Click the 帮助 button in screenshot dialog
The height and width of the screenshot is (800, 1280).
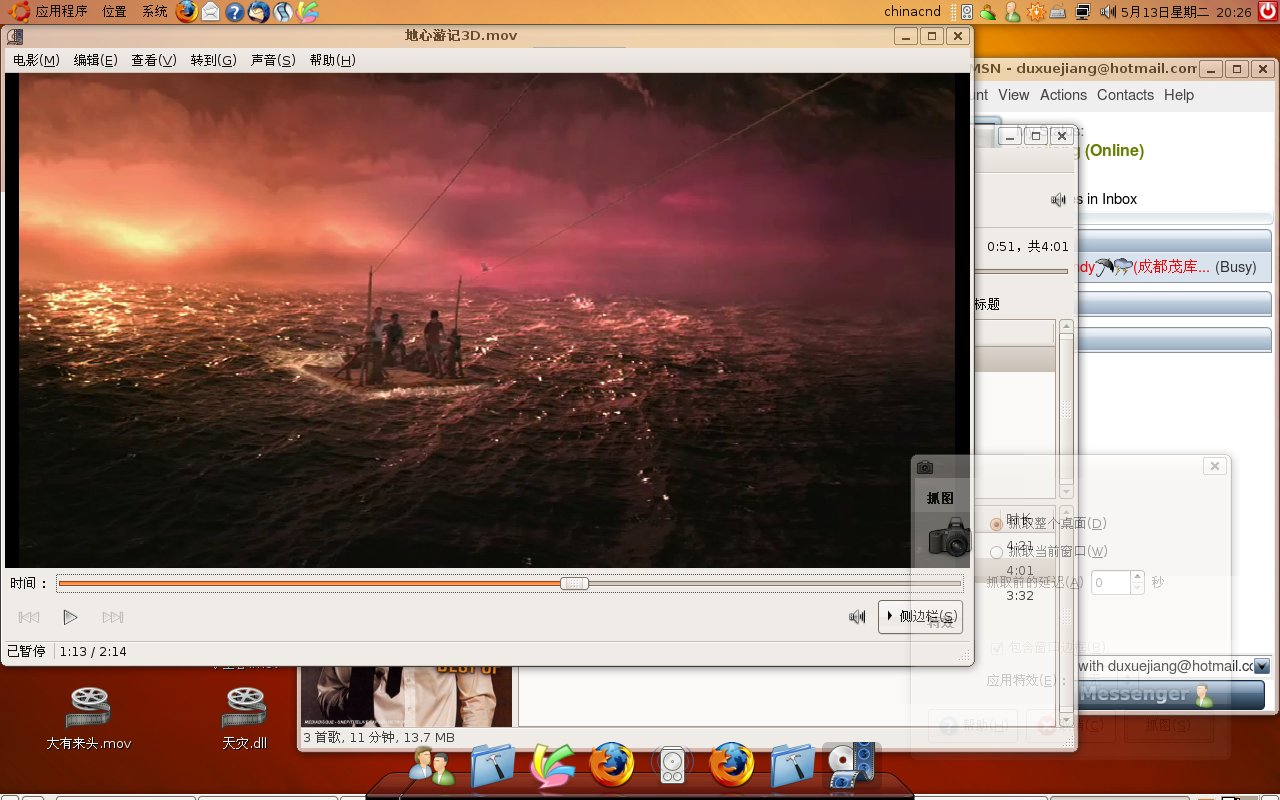pos(973,726)
